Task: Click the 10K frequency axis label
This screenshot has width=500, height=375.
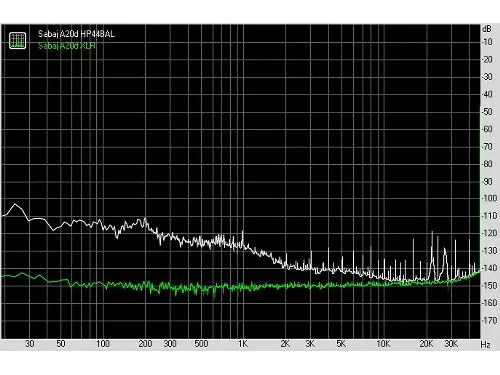Action: (383, 344)
